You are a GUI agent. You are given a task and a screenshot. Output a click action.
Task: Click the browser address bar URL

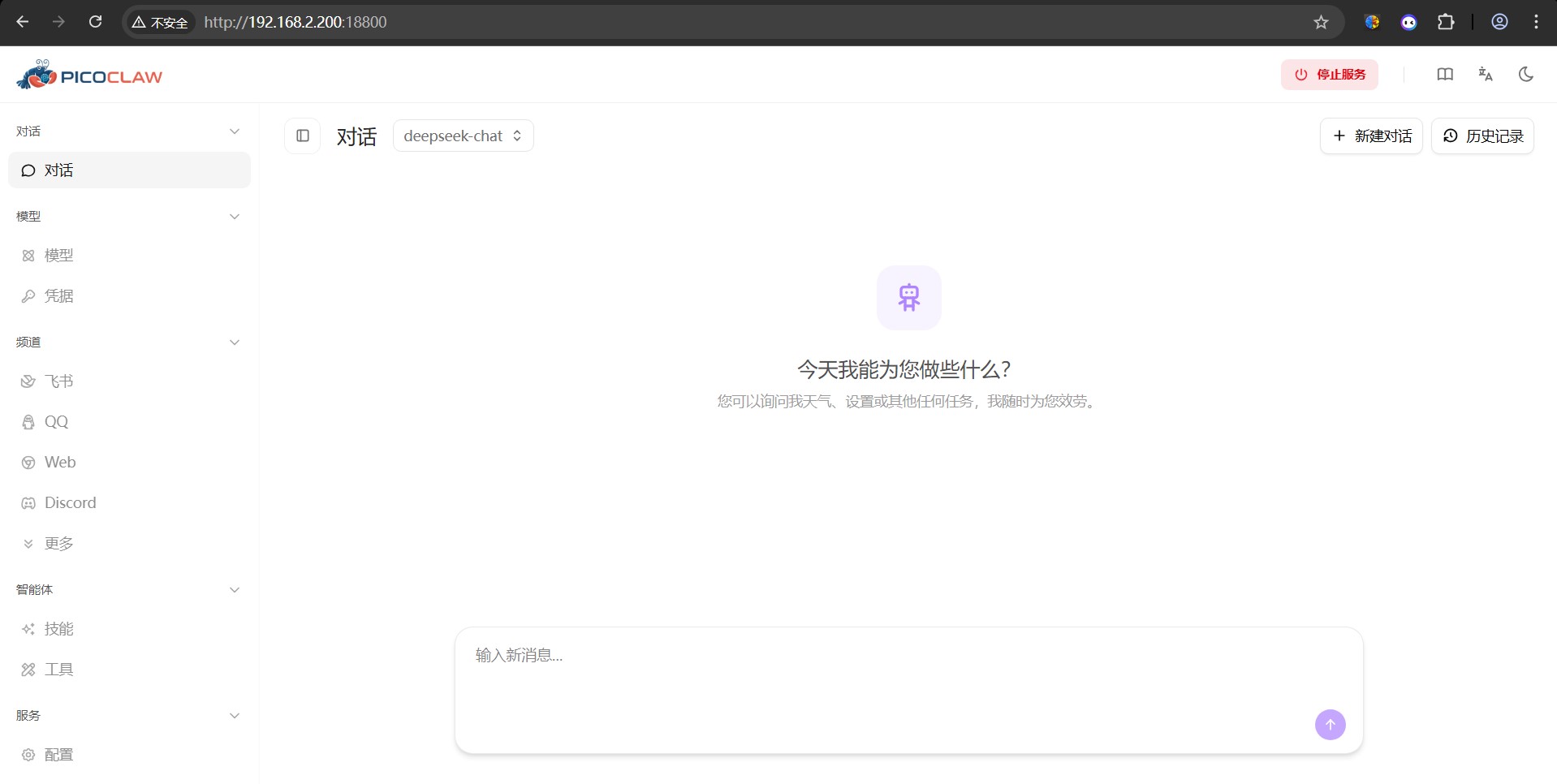click(295, 22)
